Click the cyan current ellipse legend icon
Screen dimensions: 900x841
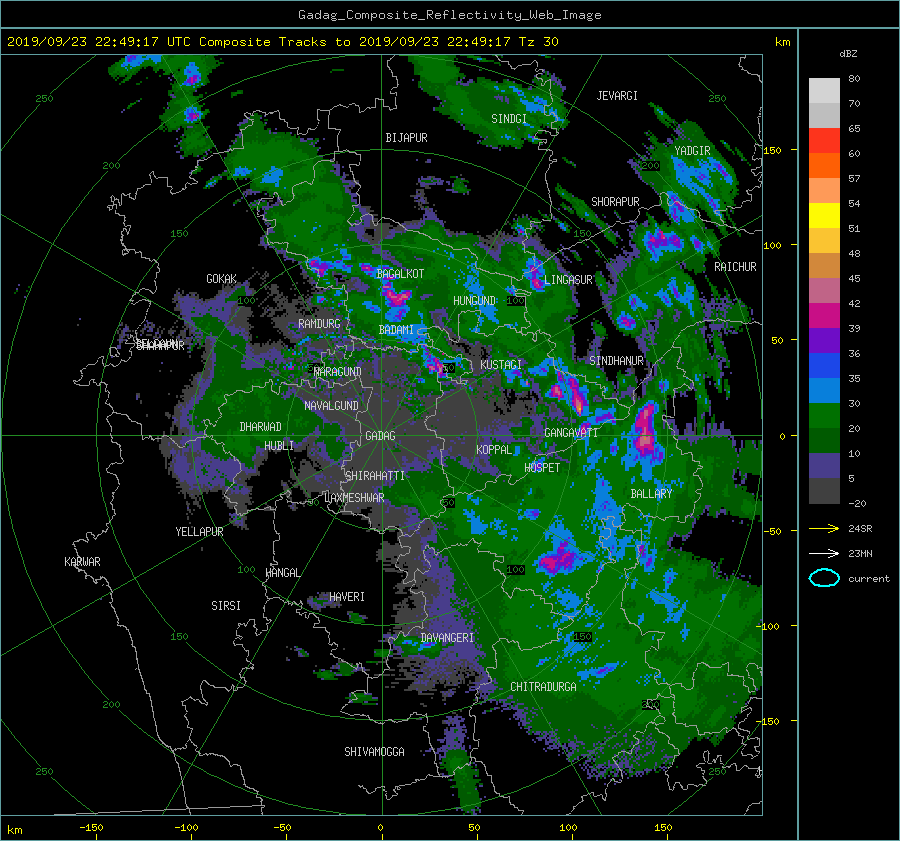[x=824, y=578]
